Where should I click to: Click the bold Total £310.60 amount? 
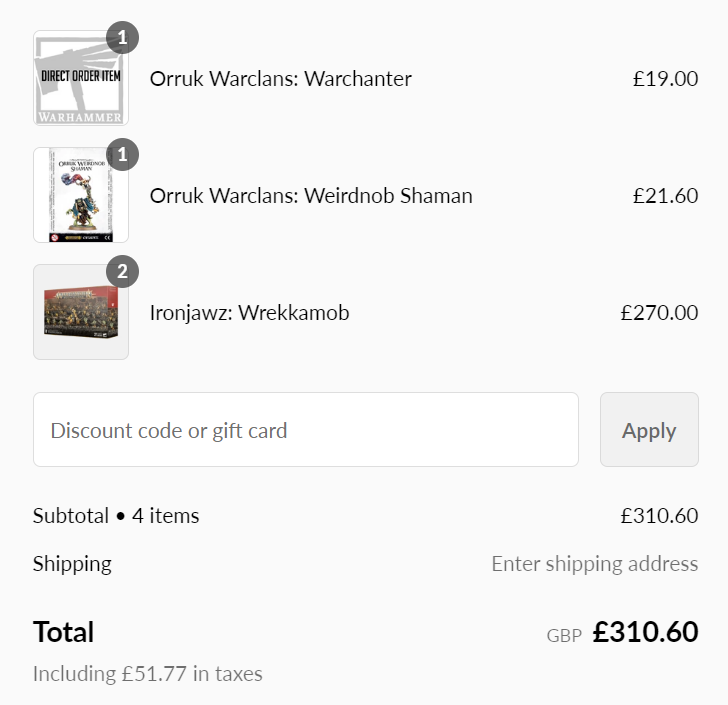(645, 632)
